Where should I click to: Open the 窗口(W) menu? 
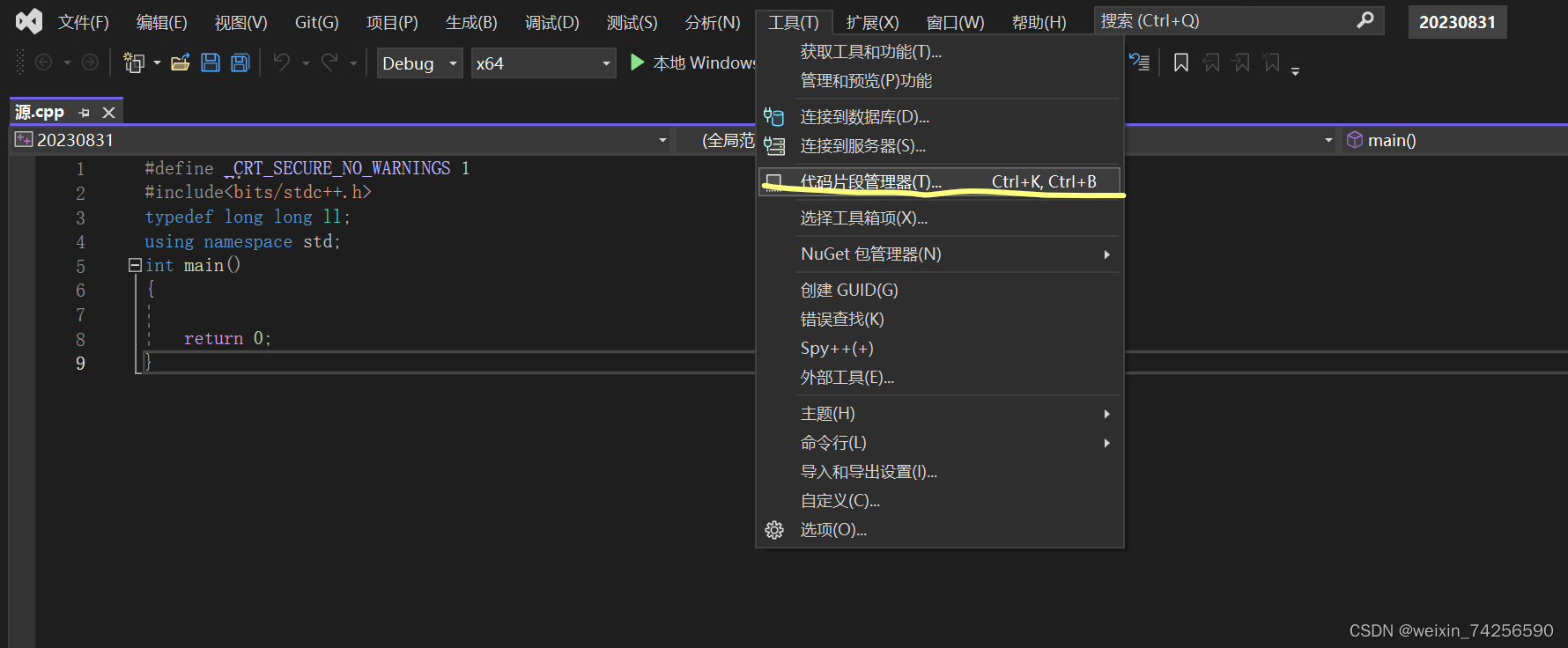(956, 22)
